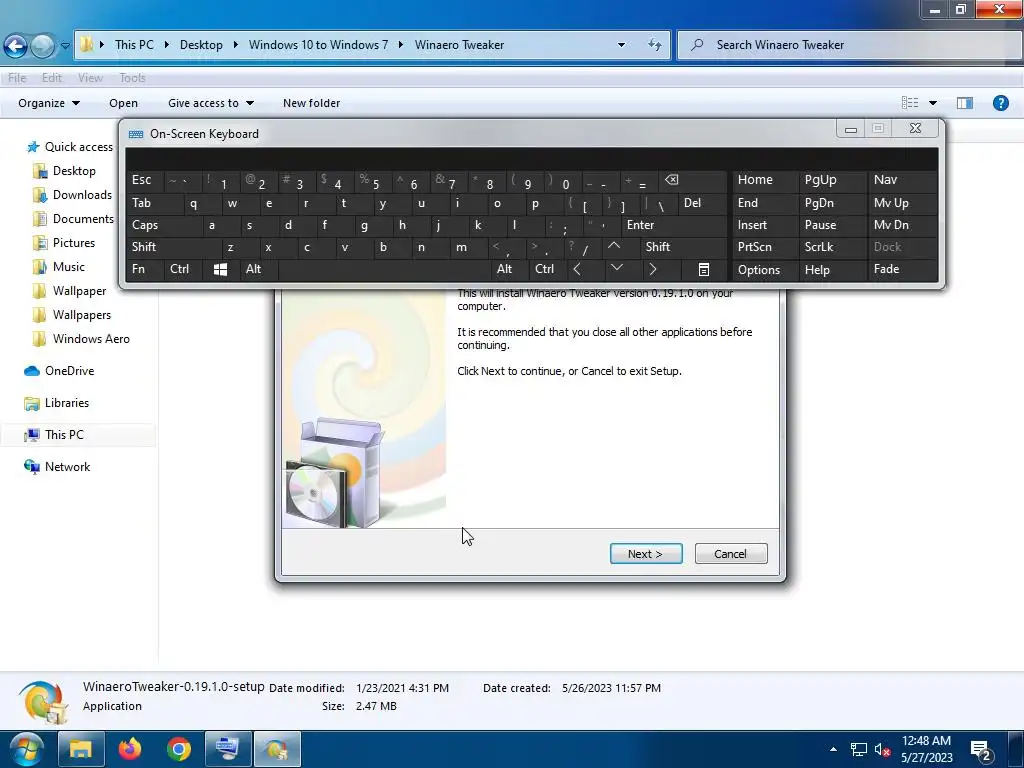Click the change view icon
The height and width of the screenshot is (768, 1024).
click(x=910, y=103)
